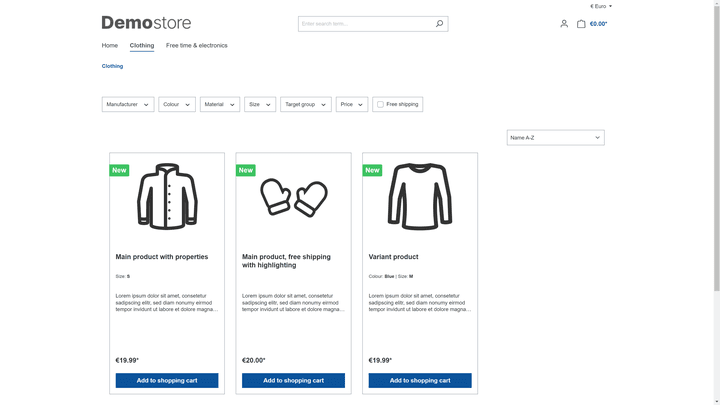The image size is (720, 405).
Task: Open the Variant product title link
Action: (394, 257)
